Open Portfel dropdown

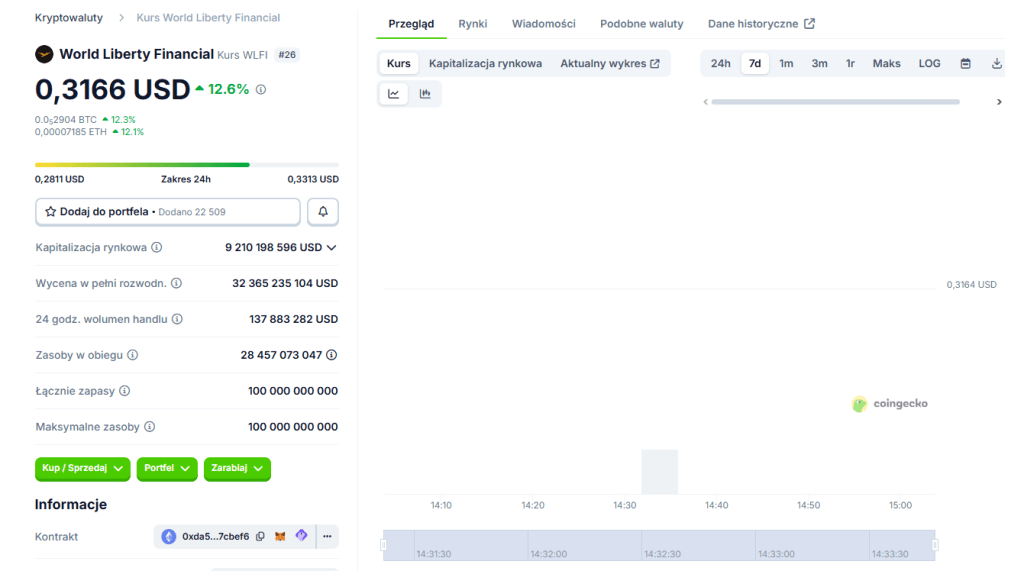click(x=167, y=468)
